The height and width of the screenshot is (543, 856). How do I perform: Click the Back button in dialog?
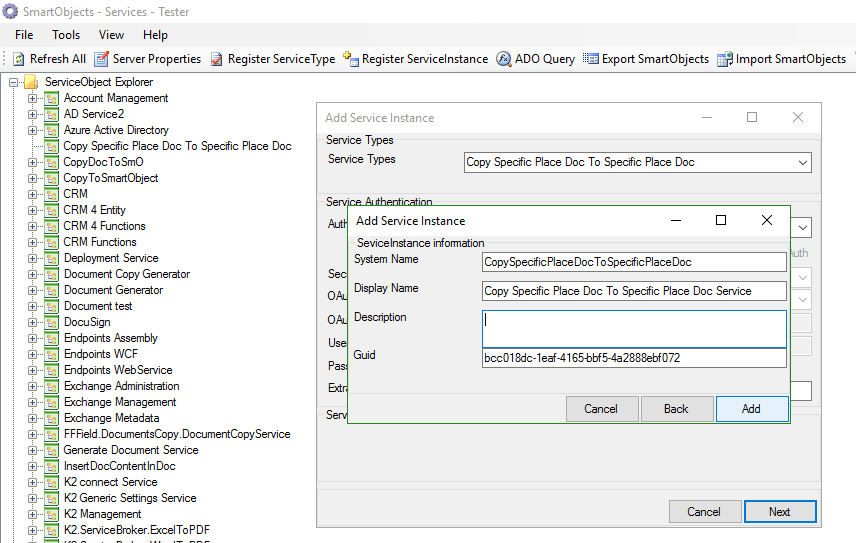(x=676, y=409)
